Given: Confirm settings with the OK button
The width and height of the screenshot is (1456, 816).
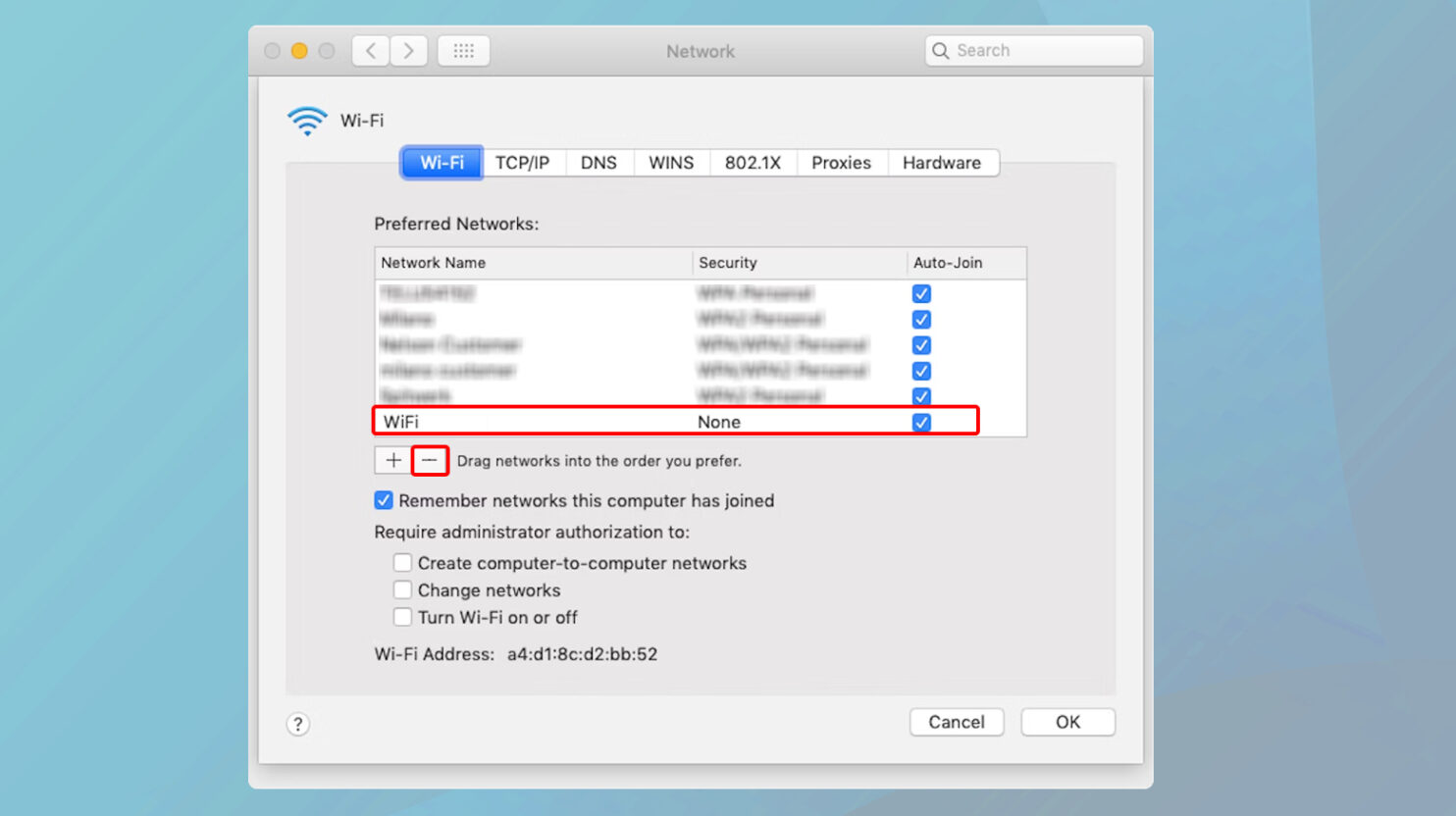Looking at the screenshot, I should [1067, 722].
